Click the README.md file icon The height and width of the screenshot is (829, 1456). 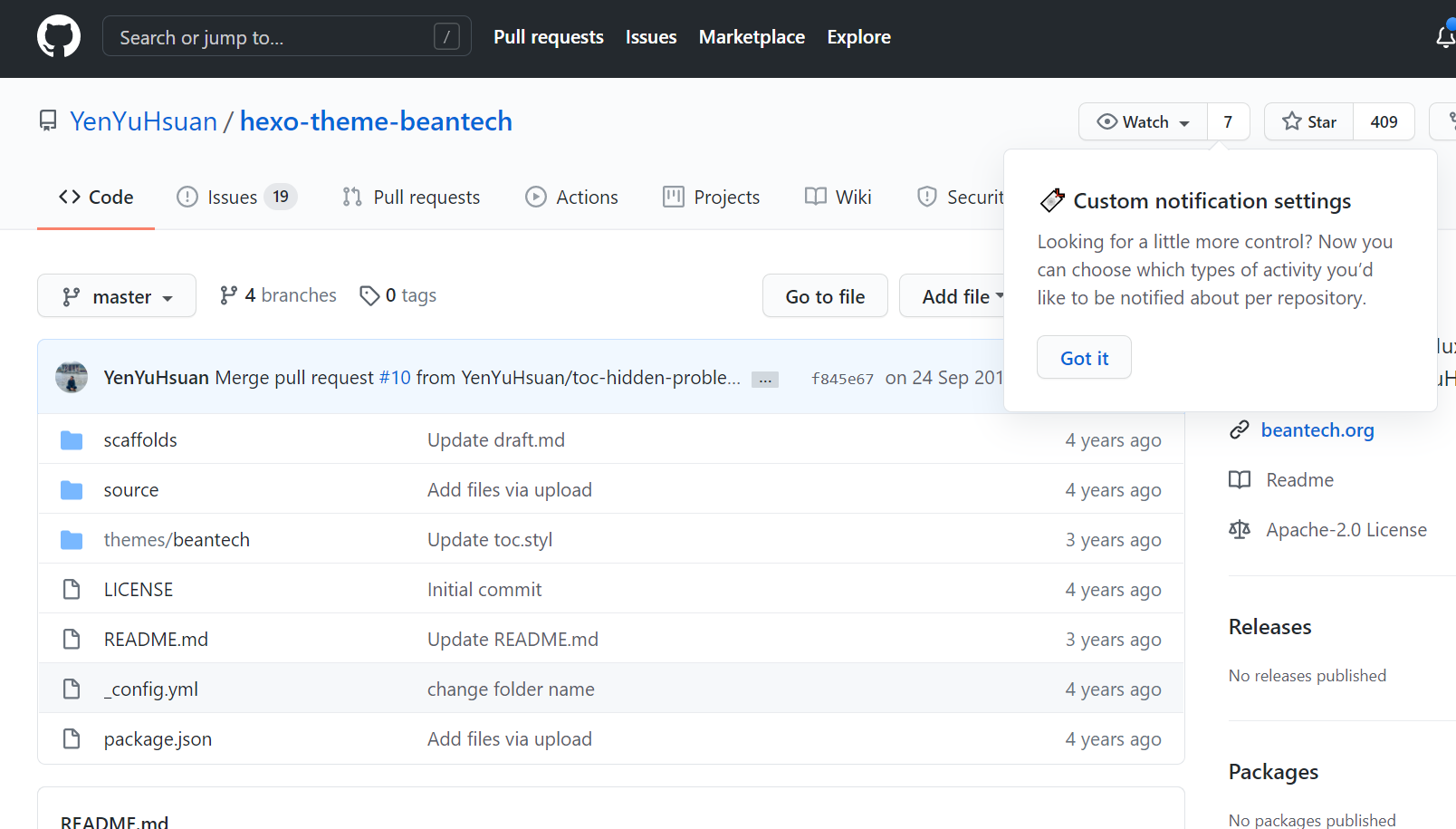coord(72,640)
